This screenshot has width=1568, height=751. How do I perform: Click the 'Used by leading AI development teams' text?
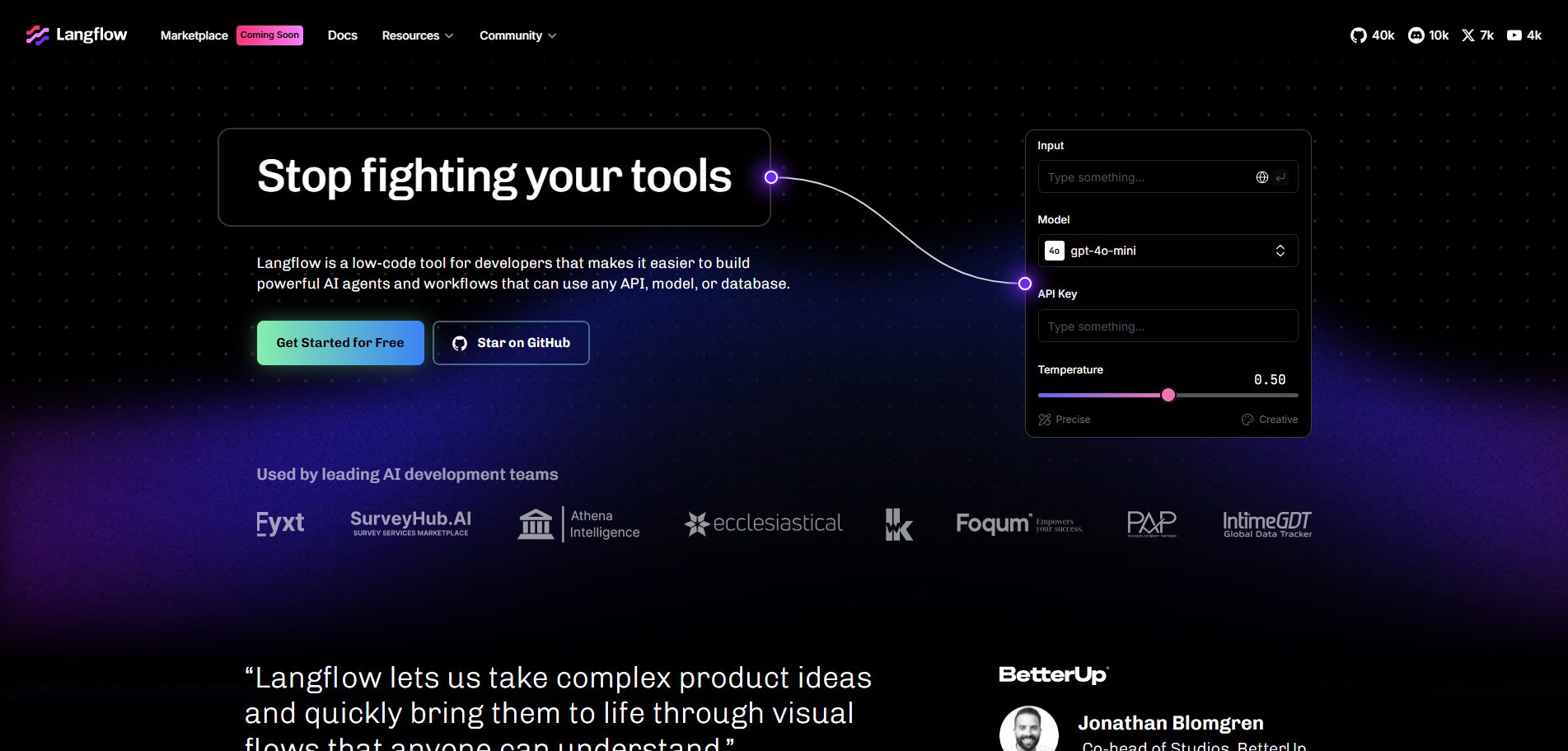[407, 474]
